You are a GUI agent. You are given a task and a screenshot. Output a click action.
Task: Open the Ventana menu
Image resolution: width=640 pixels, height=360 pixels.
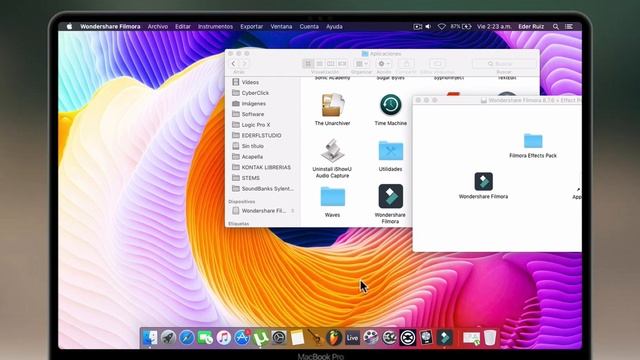281,27
